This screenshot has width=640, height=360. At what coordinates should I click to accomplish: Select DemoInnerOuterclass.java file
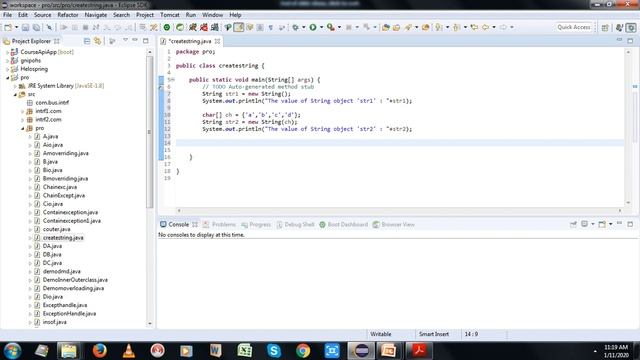click(75, 280)
